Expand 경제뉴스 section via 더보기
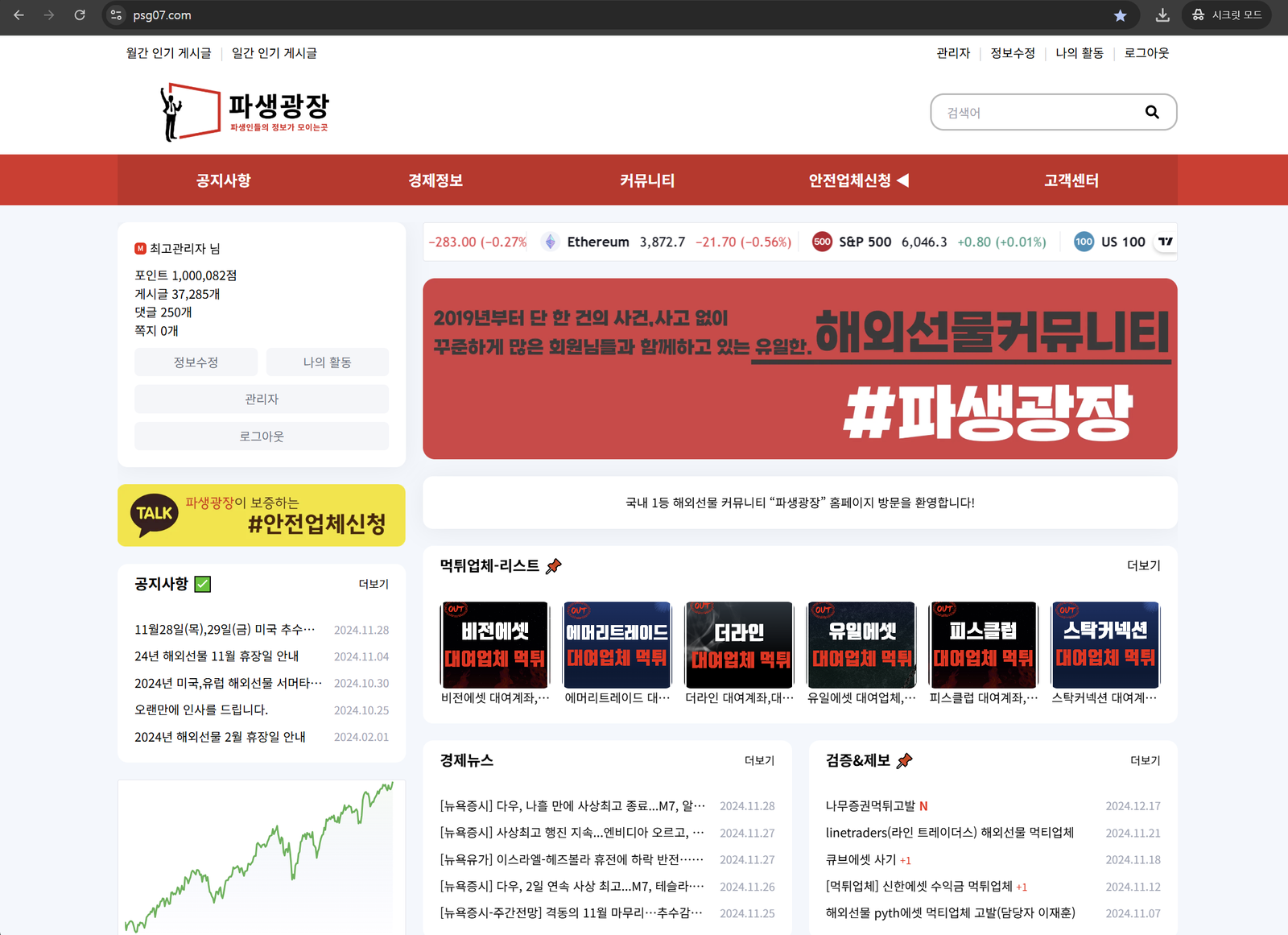1288x935 pixels. point(758,760)
